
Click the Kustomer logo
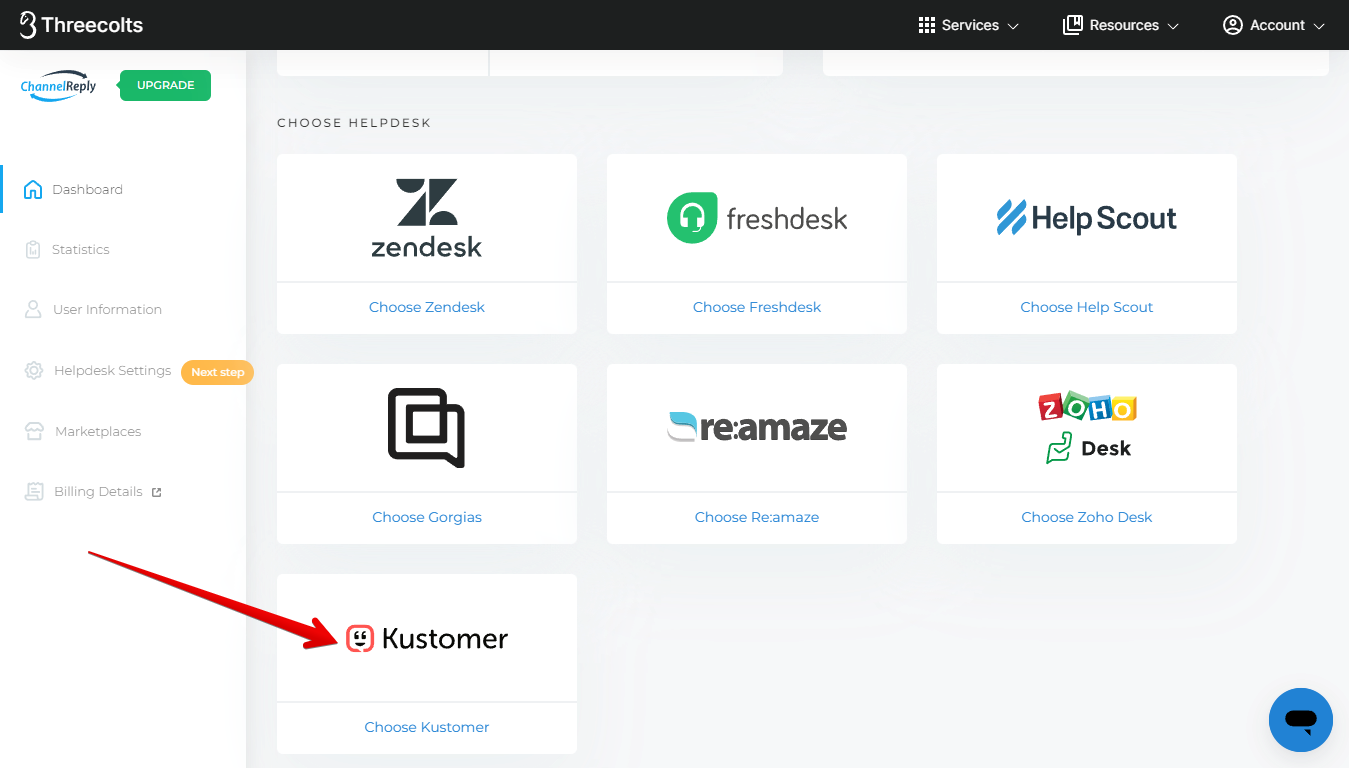pyautogui.click(x=427, y=638)
